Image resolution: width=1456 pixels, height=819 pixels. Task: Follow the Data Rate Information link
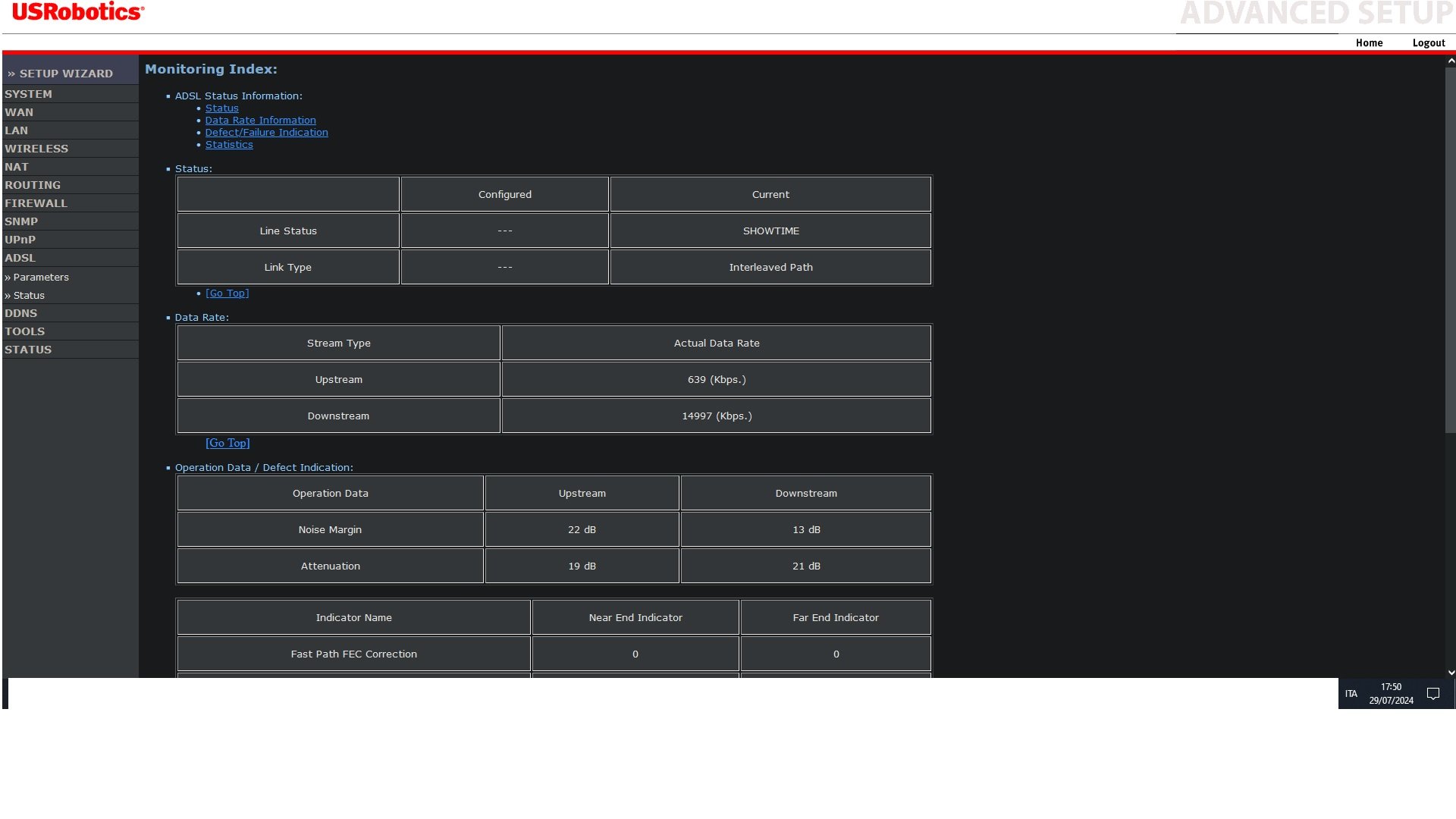[x=260, y=121]
